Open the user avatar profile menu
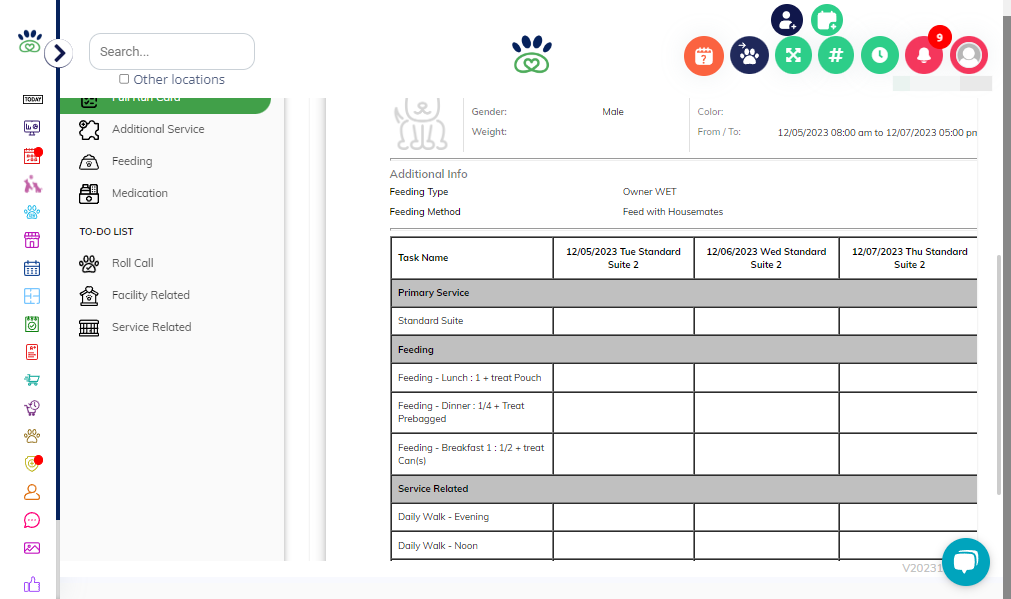The height and width of the screenshot is (599, 1011). pyautogui.click(x=968, y=55)
